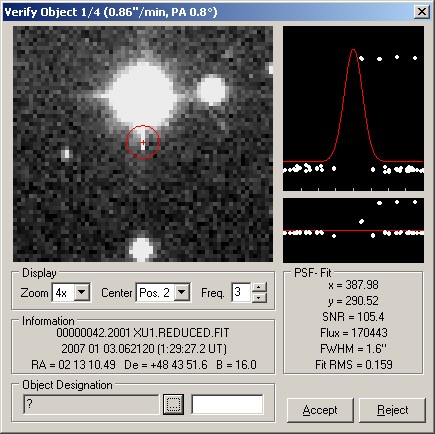Click the dotted-rectangle designation picker icon
Screen dimensions: 435x434
(173, 405)
